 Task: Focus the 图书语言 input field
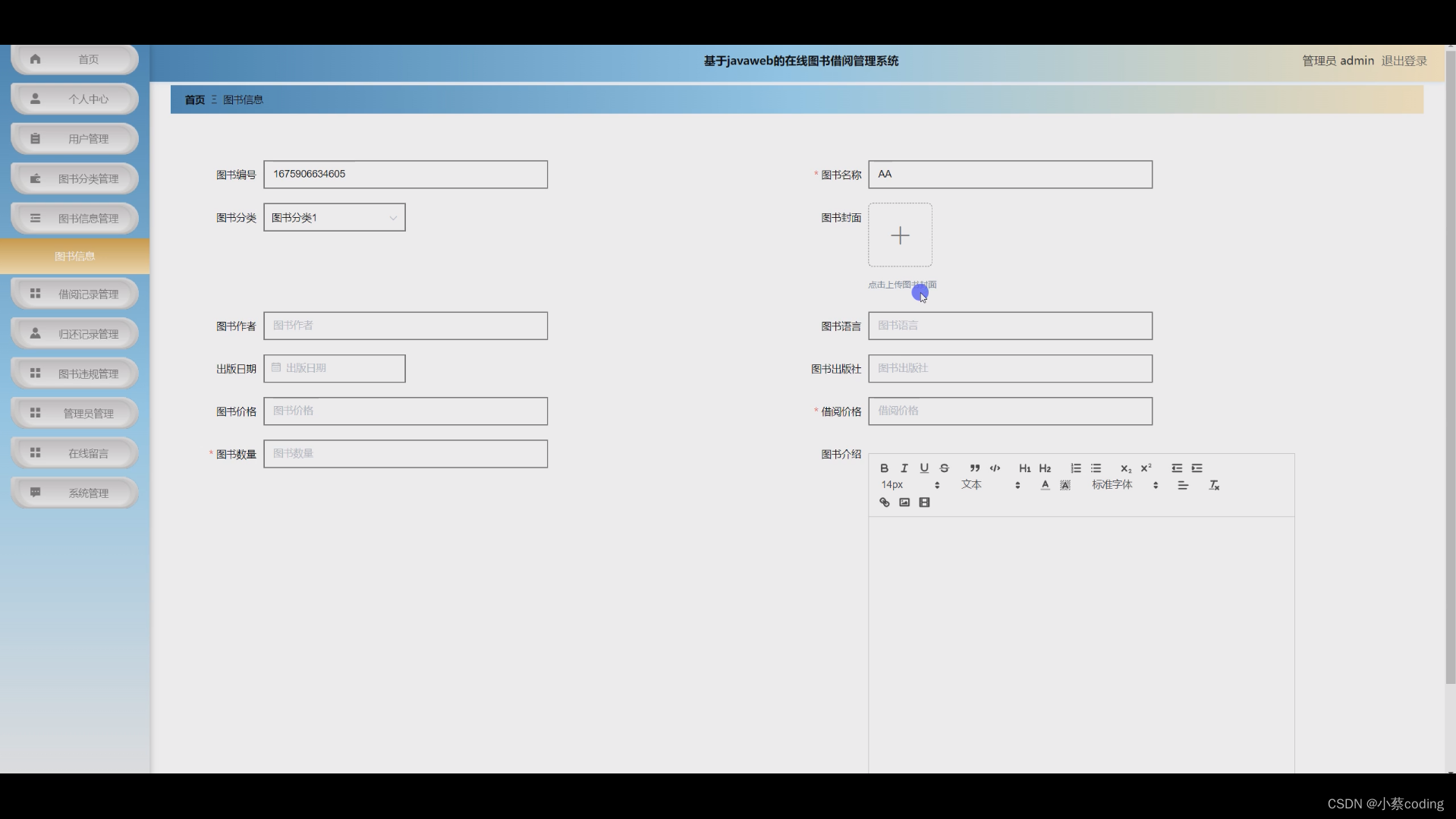click(x=1010, y=326)
